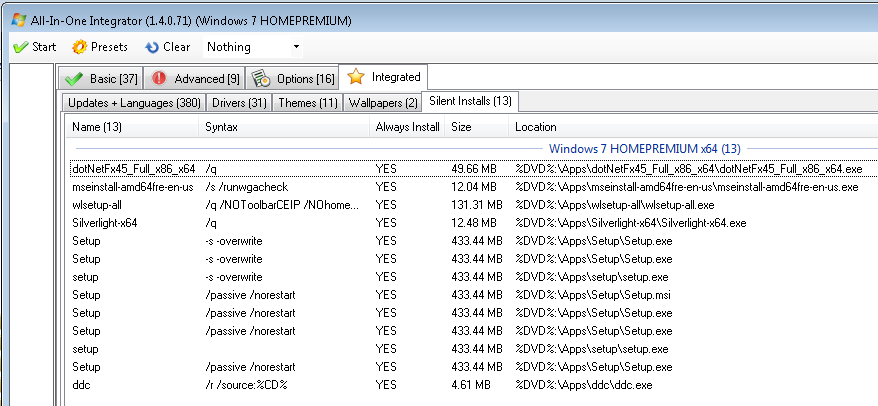
Task: Select the Silverlight-x64 install entry
Action: (104, 223)
